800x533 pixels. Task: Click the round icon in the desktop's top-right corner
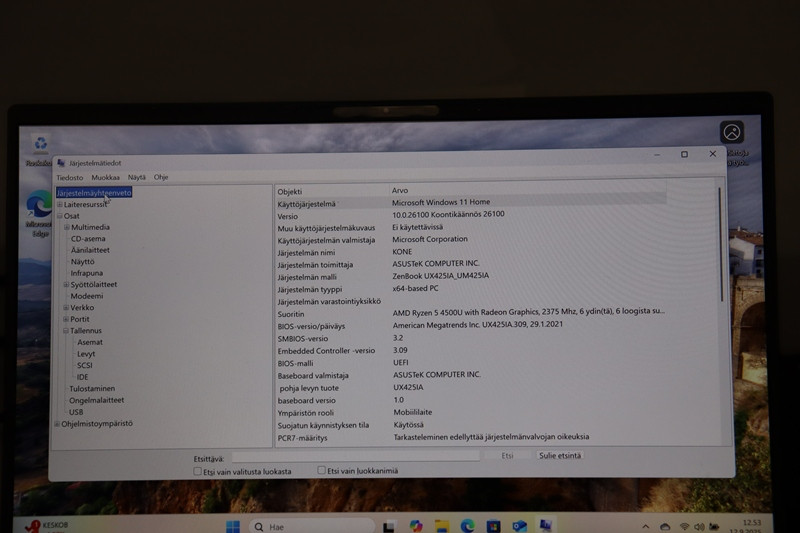(x=732, y=133)
